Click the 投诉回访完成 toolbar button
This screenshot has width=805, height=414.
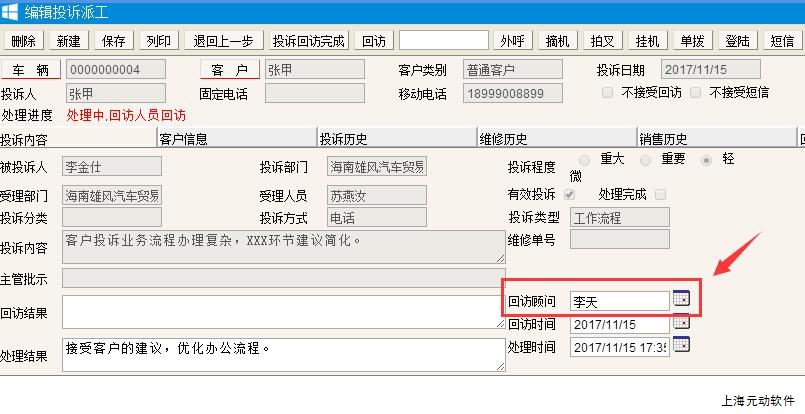click(309, 41)
